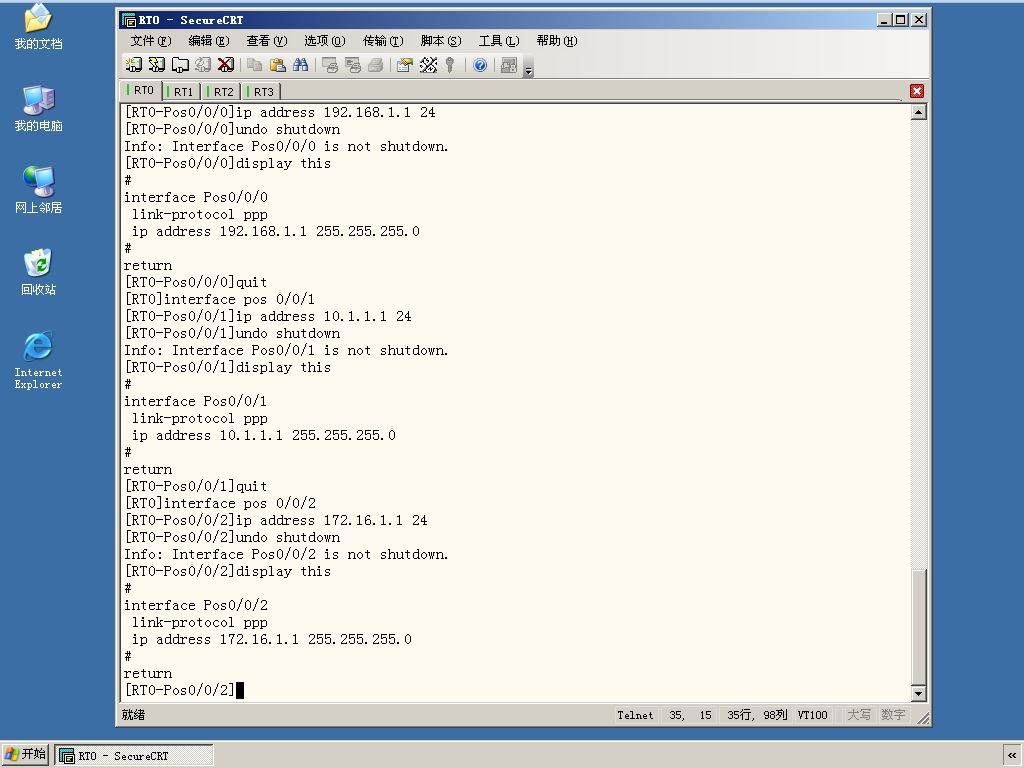This screenshot has width=1024, height=768.
Task: Open the 选项(O) menu
Action: [x=325, y=40]
